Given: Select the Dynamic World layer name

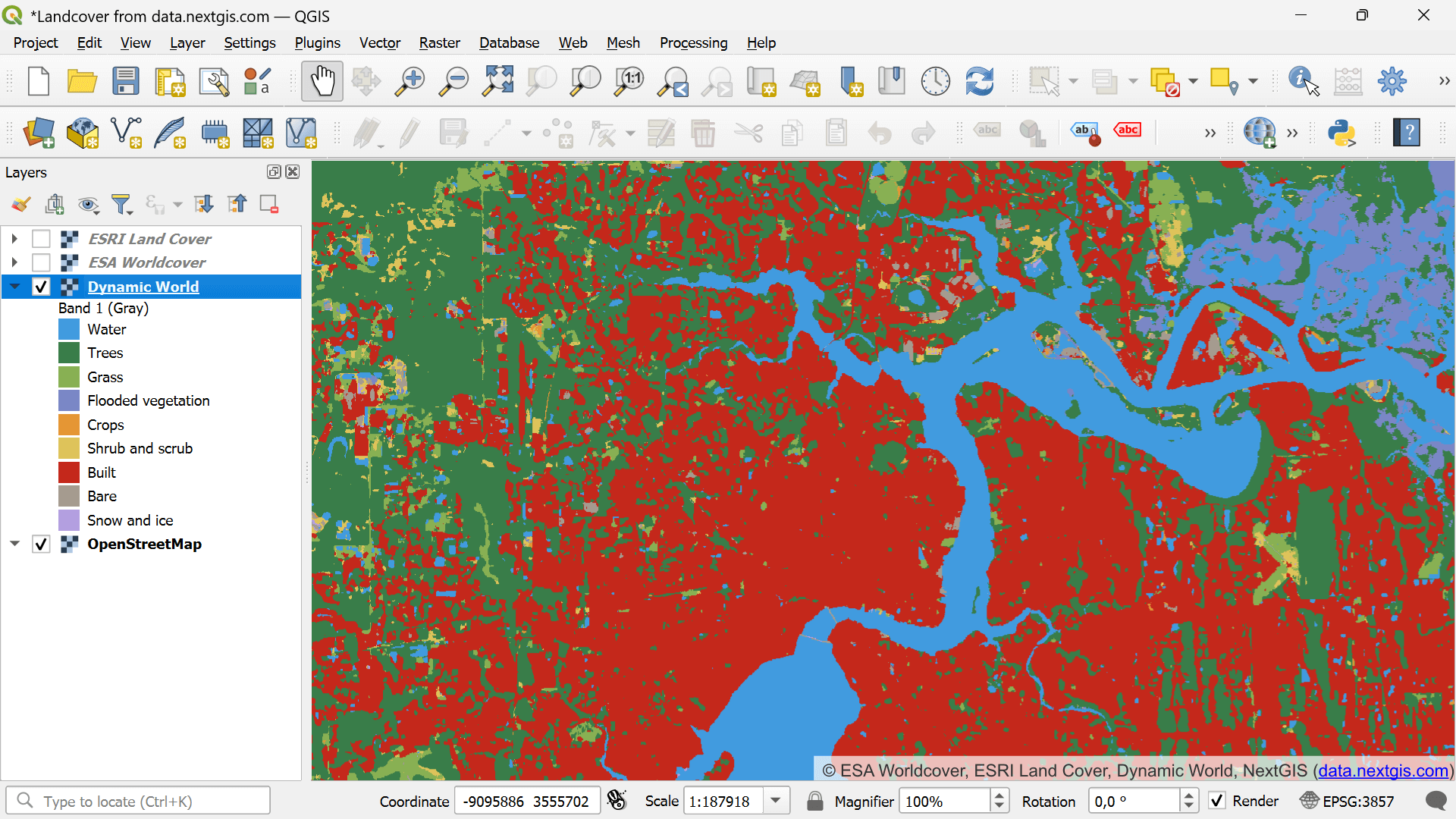Looking at the screenshot, I should [x=143, y=287].
